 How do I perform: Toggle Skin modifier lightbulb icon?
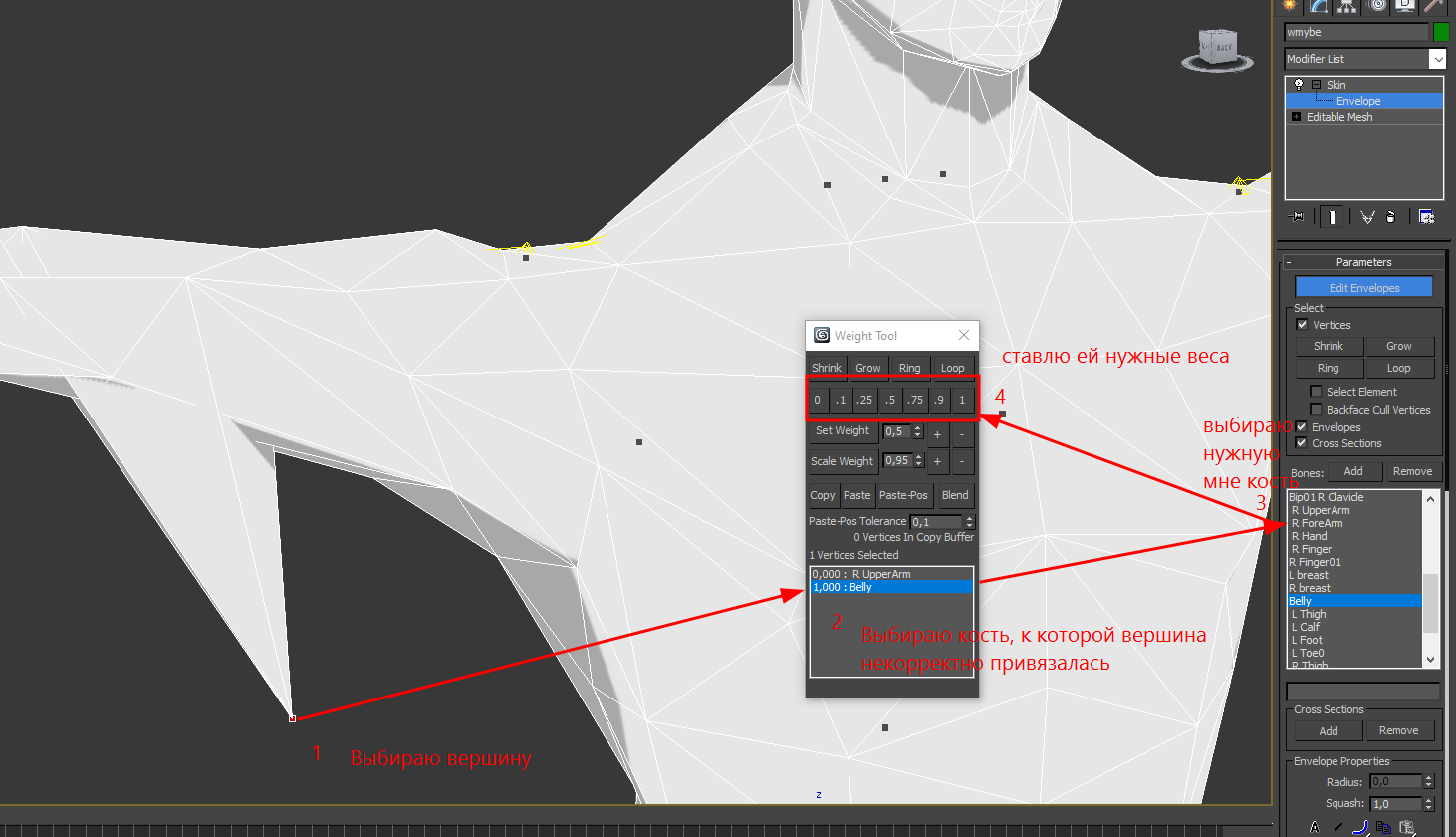(x=1299, y=85)
